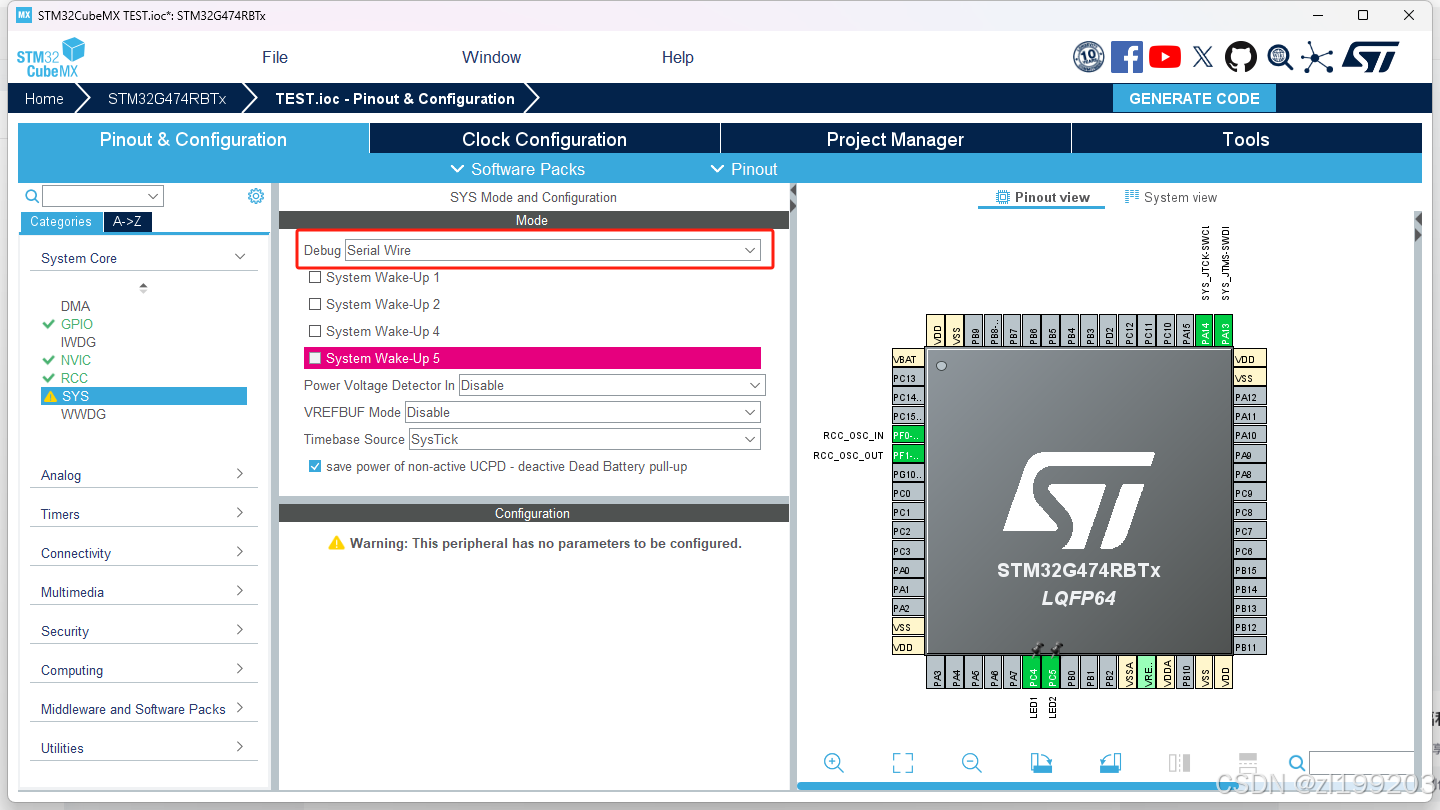
Task: Open the GitHub icon link
Action: pos(1241,57)
